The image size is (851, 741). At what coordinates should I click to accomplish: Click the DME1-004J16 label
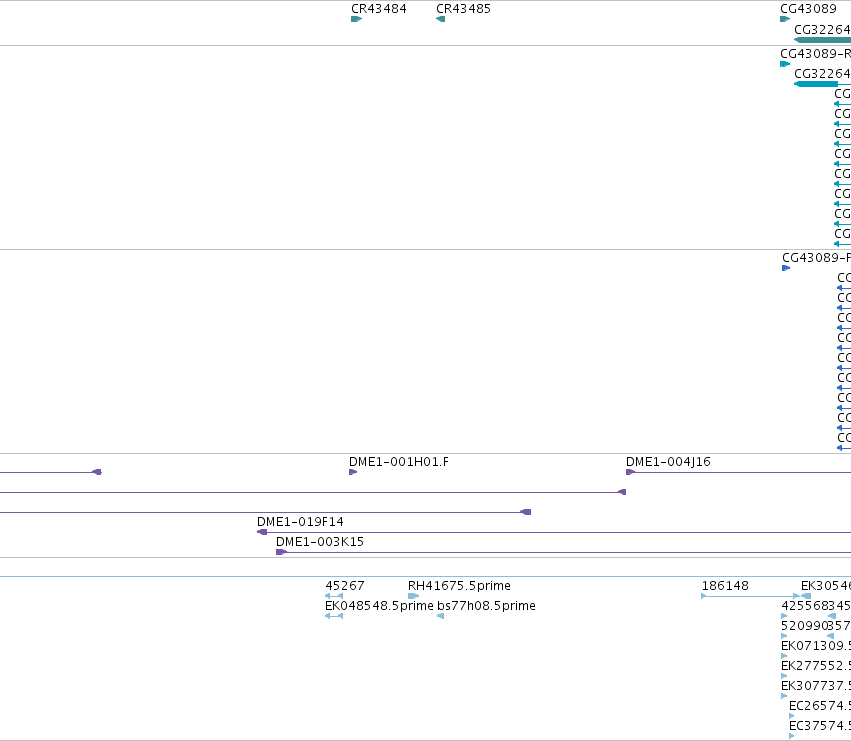[x=668, y=462]
